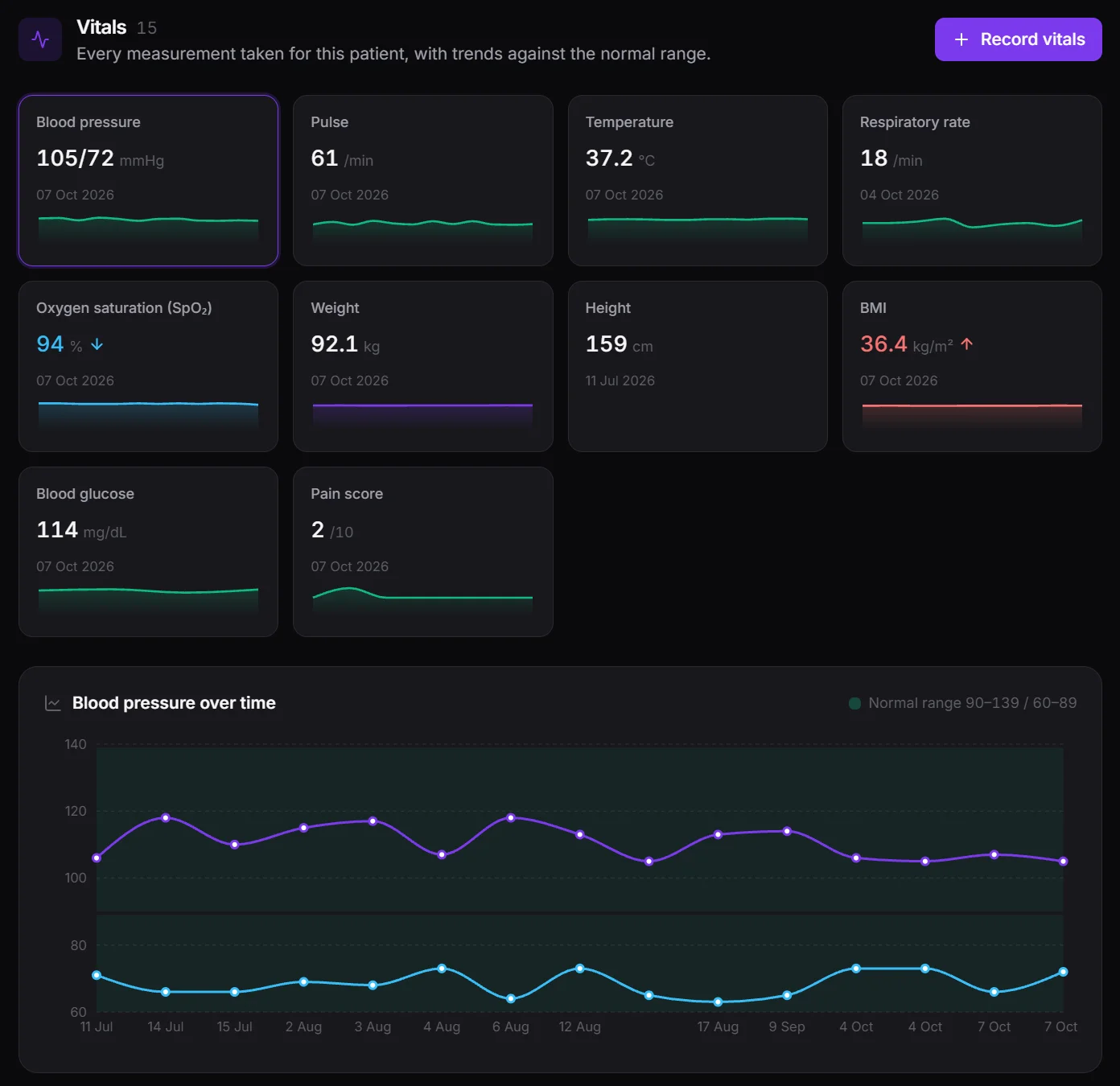Click the diastolic data point at 4 Aug
1120x1086 pixels.
tap(442, 969)
